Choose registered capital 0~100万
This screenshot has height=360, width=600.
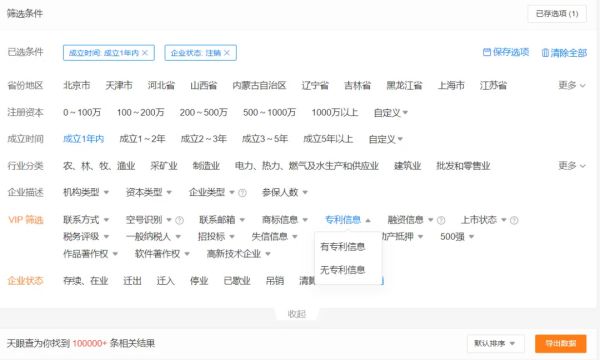82,112
